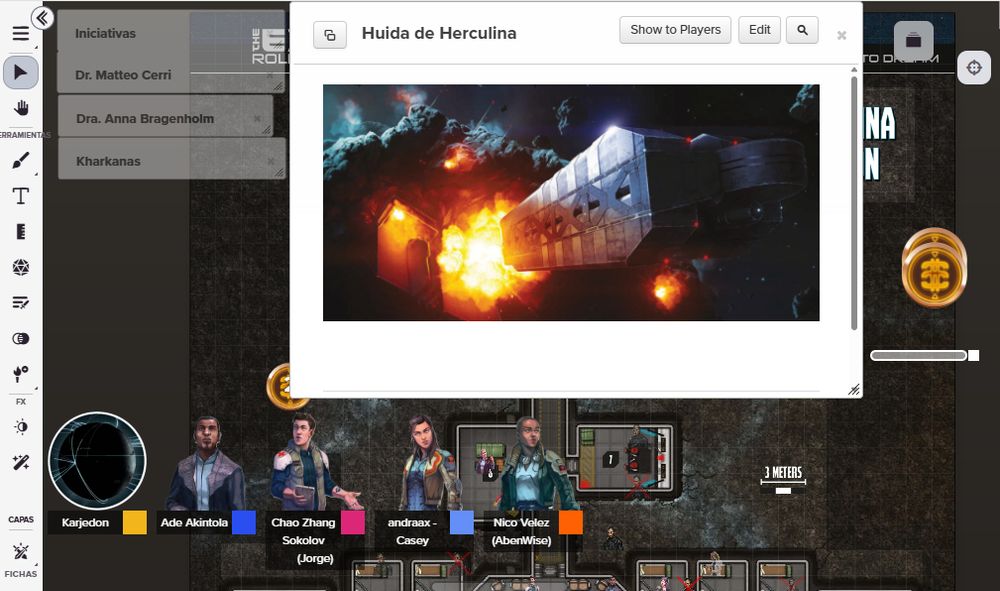Click Chao Zhang Sokolov's pink color swatch
The width and height of the screenshot is (1000, 591).
point(353,522)
